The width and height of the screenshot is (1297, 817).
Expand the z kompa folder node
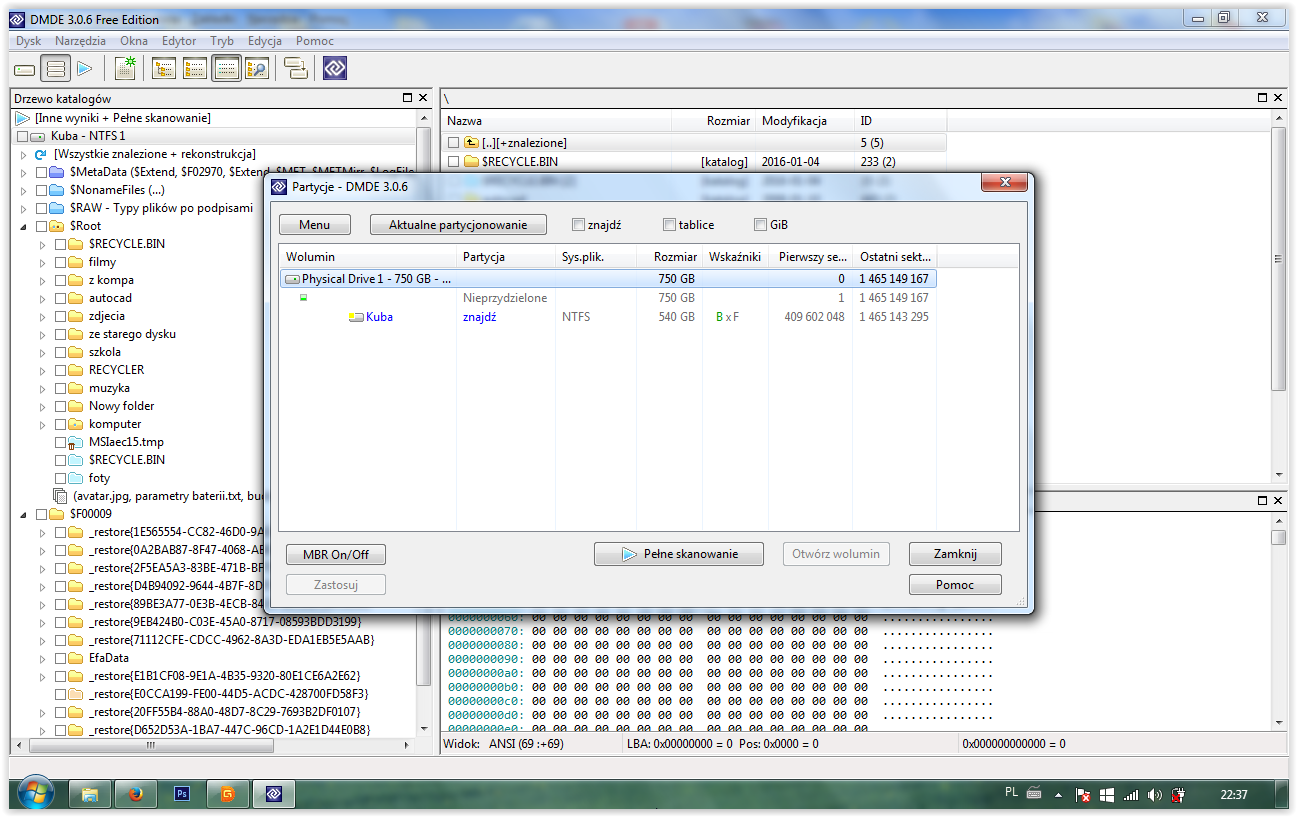point(42,280)
